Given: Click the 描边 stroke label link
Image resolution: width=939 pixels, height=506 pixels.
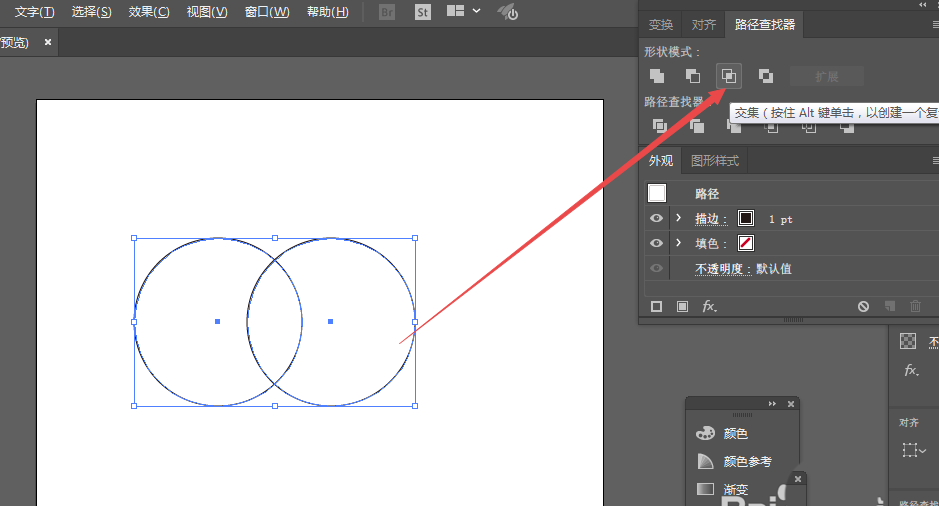Looking at the screenshot, I should pos(710,219).
